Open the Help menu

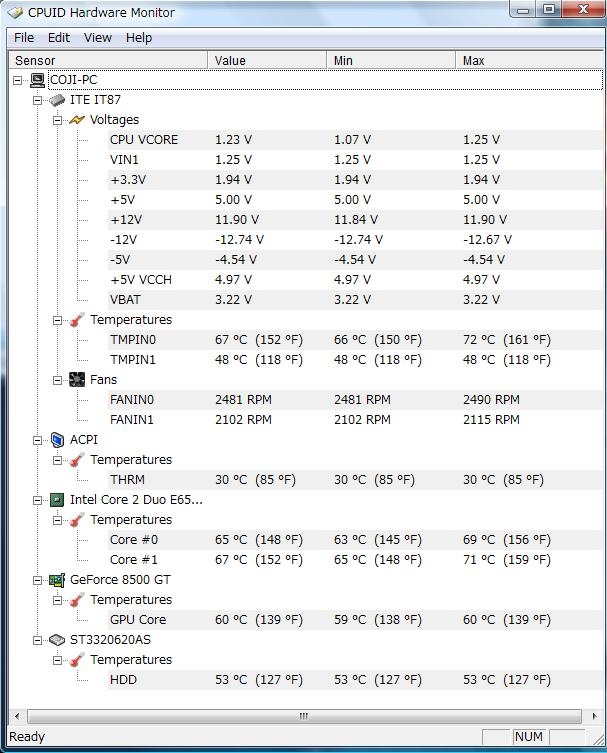click(139, 38)
